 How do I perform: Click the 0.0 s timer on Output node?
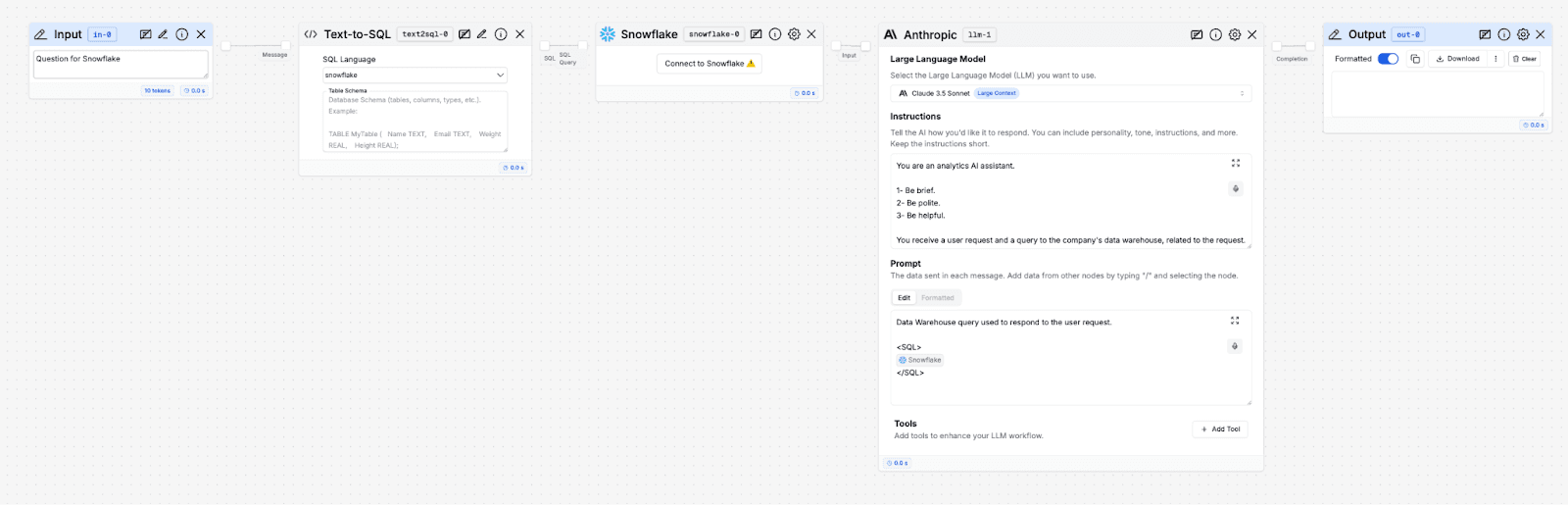coord(1534,125)
